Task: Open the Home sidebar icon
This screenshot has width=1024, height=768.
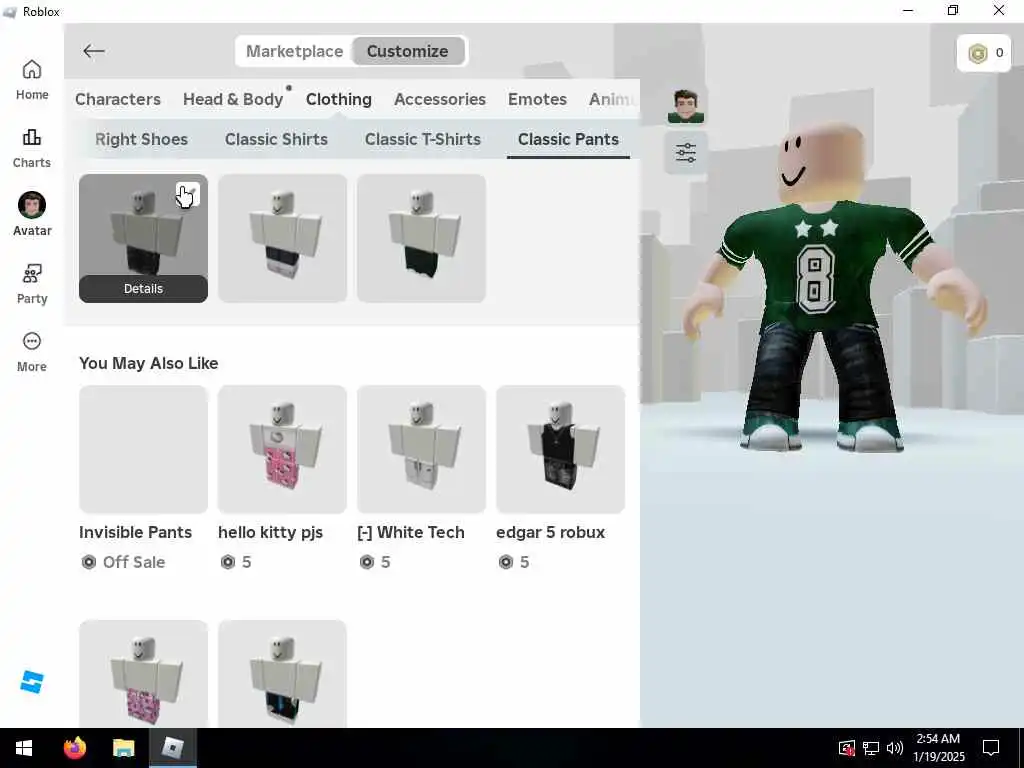Action: click(31, 80)
